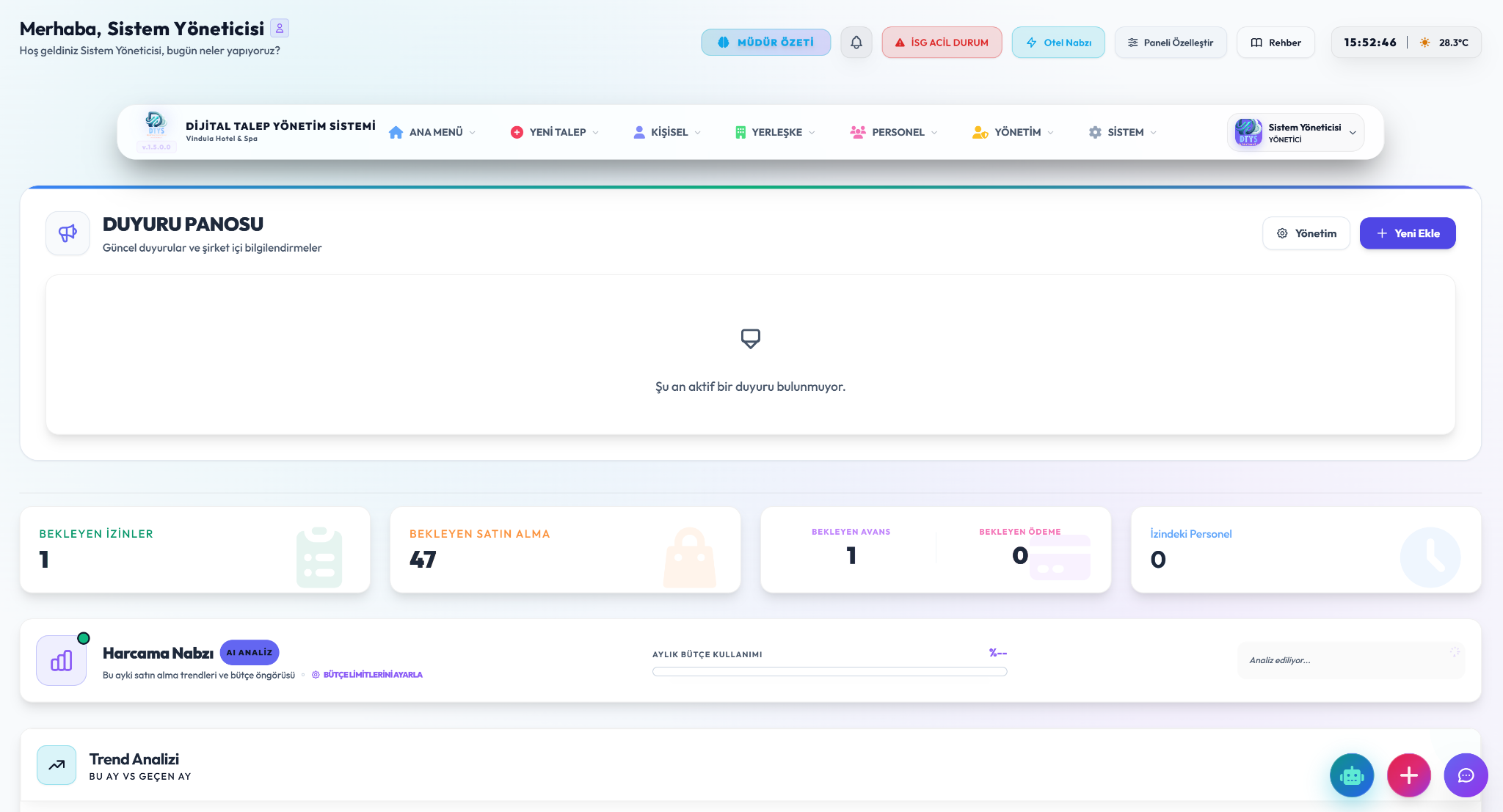Open the PERSONEL menu
This screenshot has width=1503, height=812.
coord(894,132)
